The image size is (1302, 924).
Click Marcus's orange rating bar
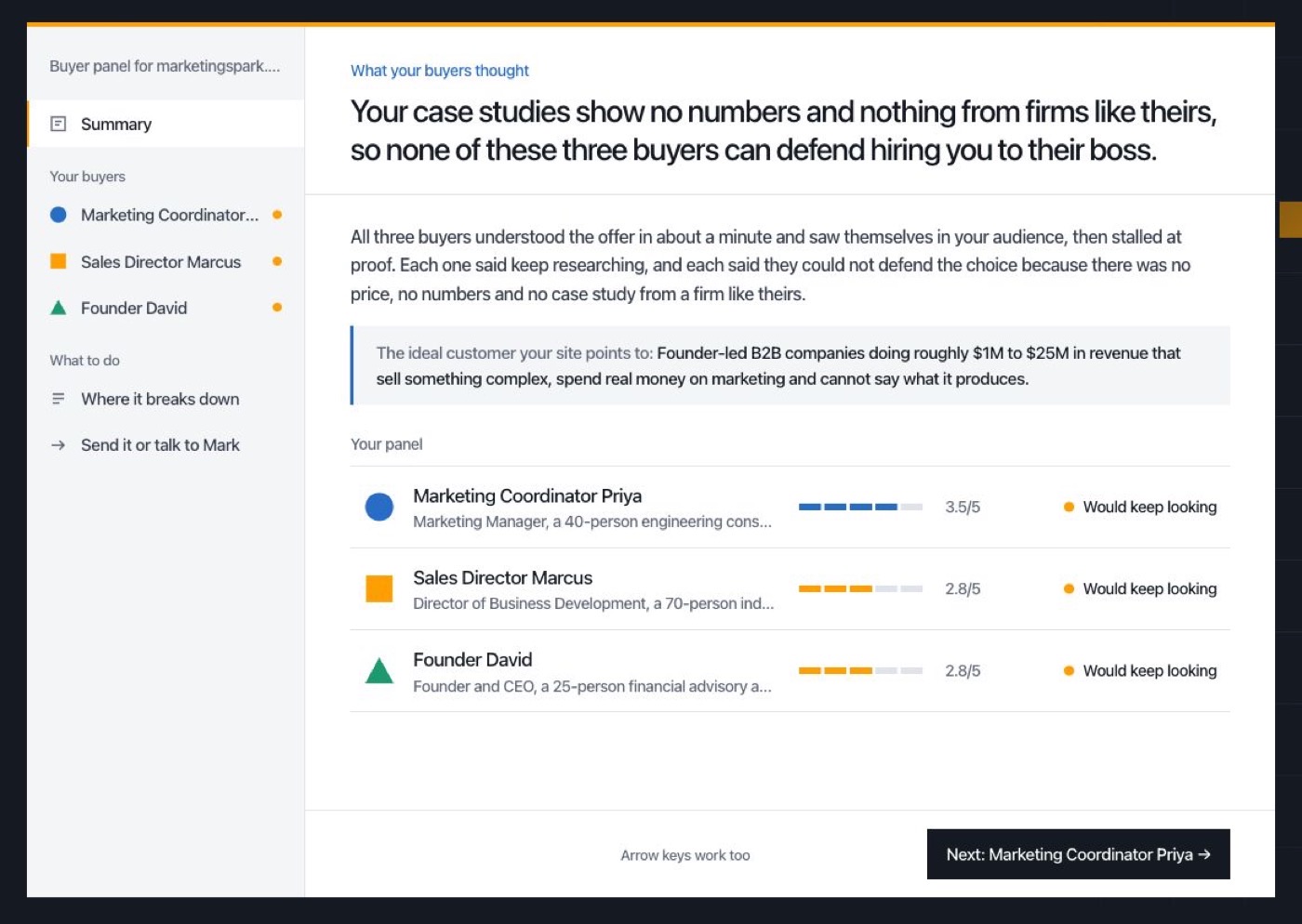(860, 588)
